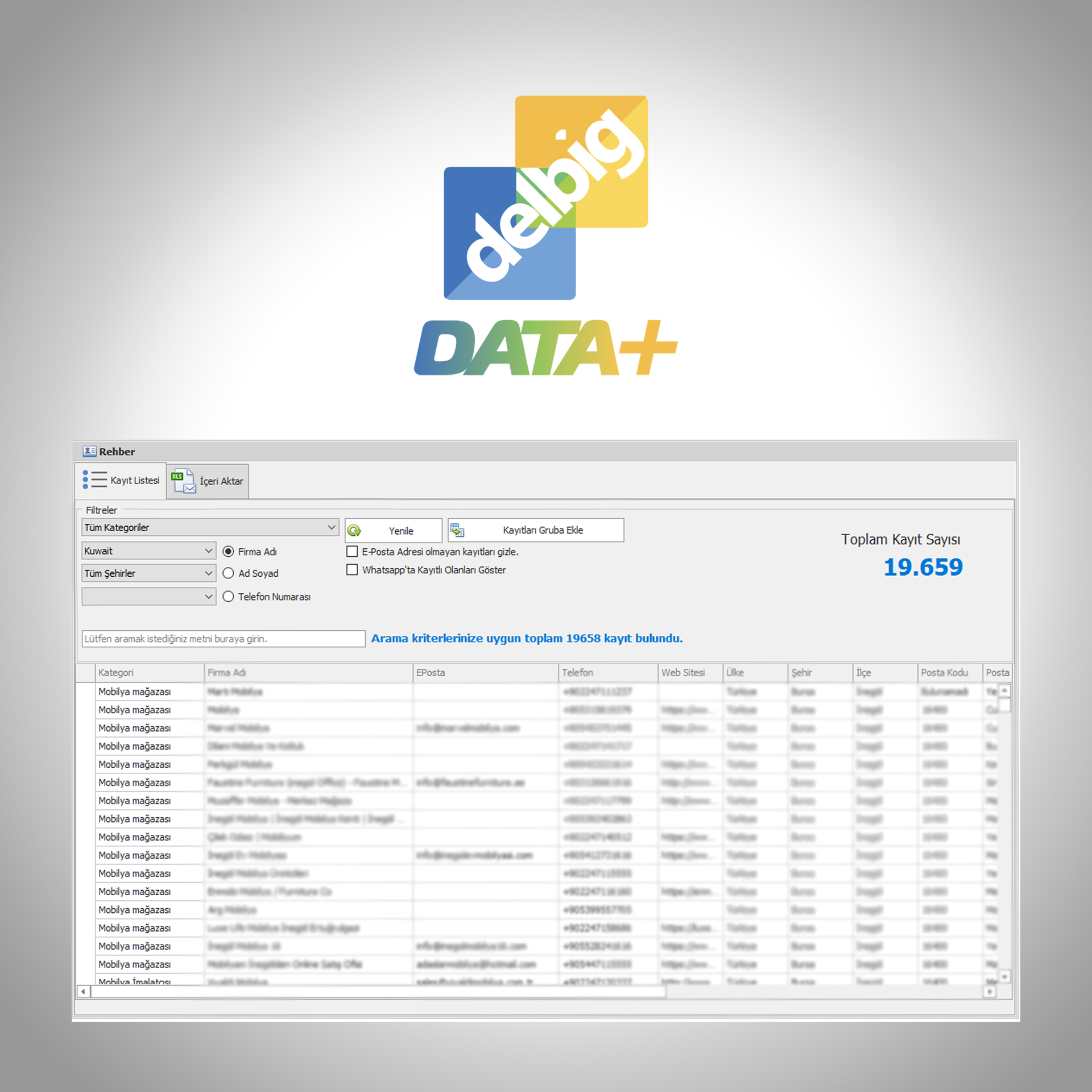Open the Kayıt Listesi tab
The width and height of the screenshot is (1092, 1092).
coord(121,481)
